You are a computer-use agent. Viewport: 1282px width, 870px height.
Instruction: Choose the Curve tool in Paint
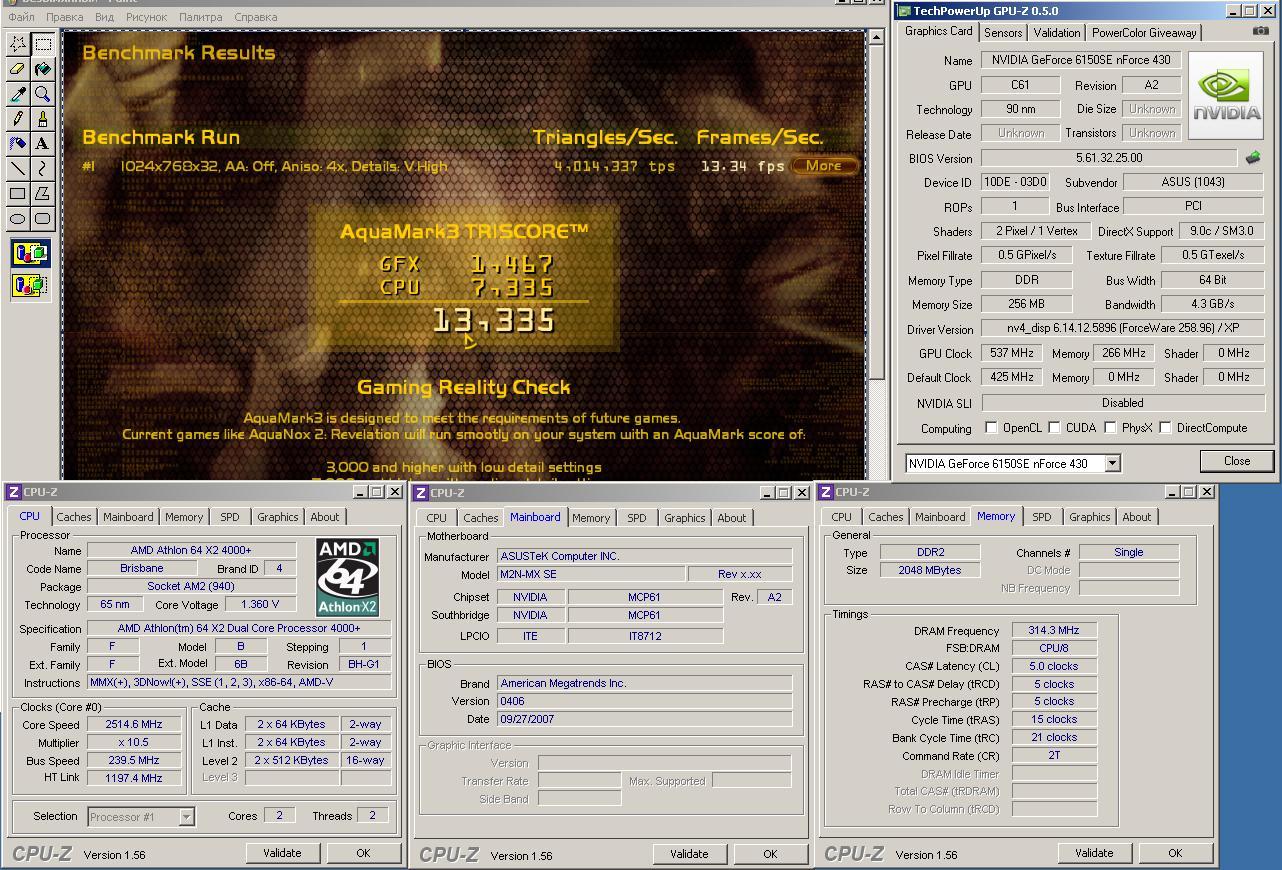[43, 169]
